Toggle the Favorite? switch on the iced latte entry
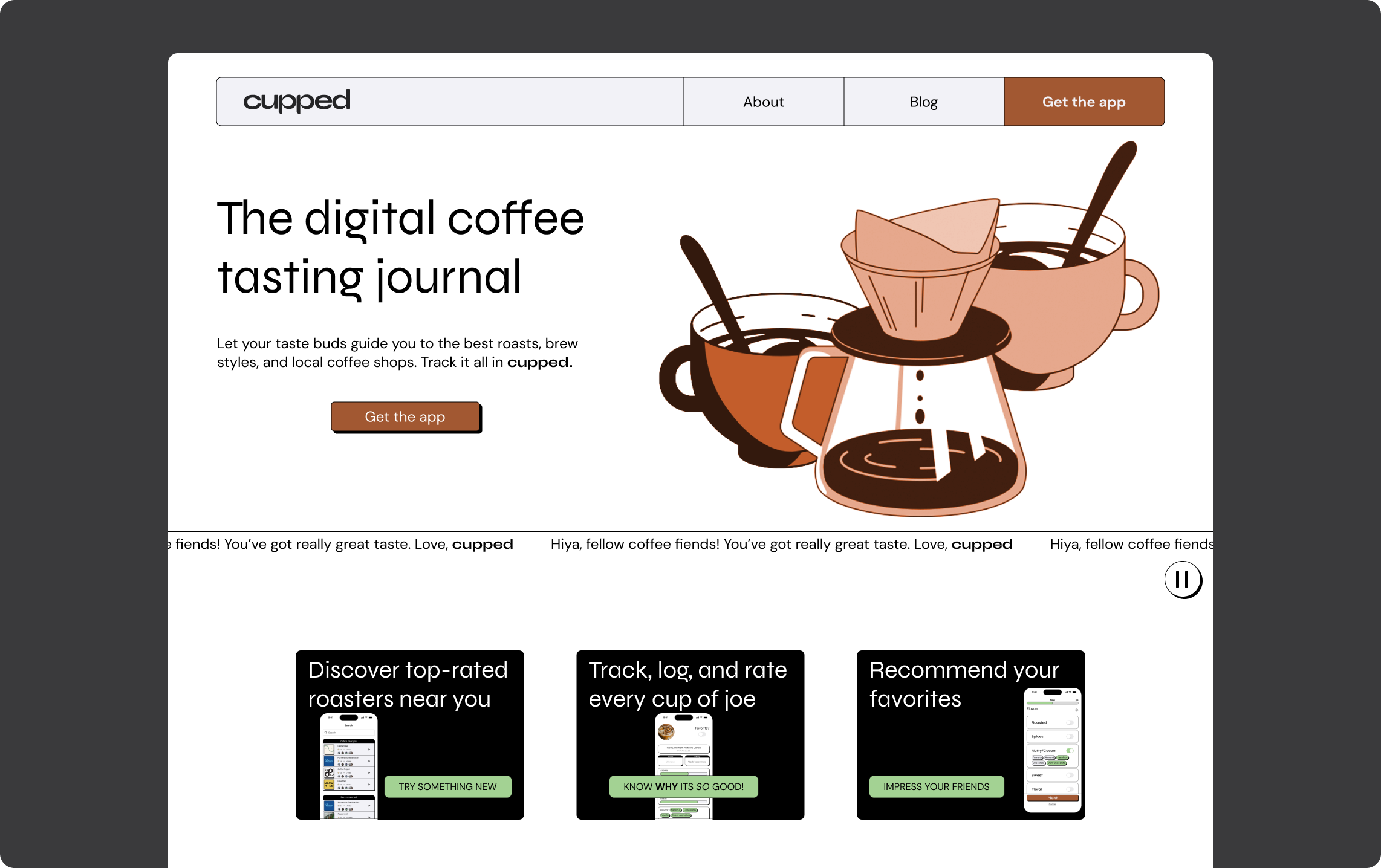This screenshot has height=868, width=1381. (703, 734)
